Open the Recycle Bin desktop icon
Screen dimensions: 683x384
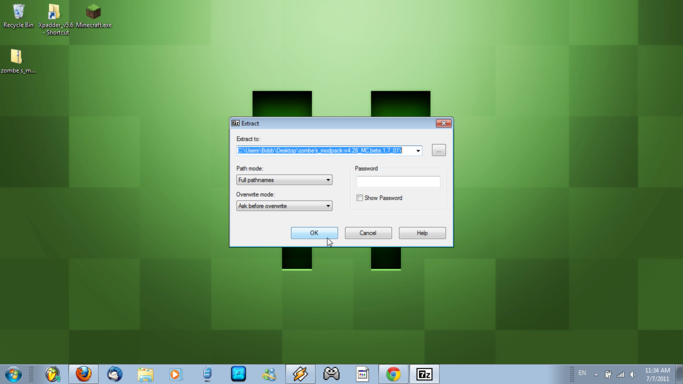point(18,16)
